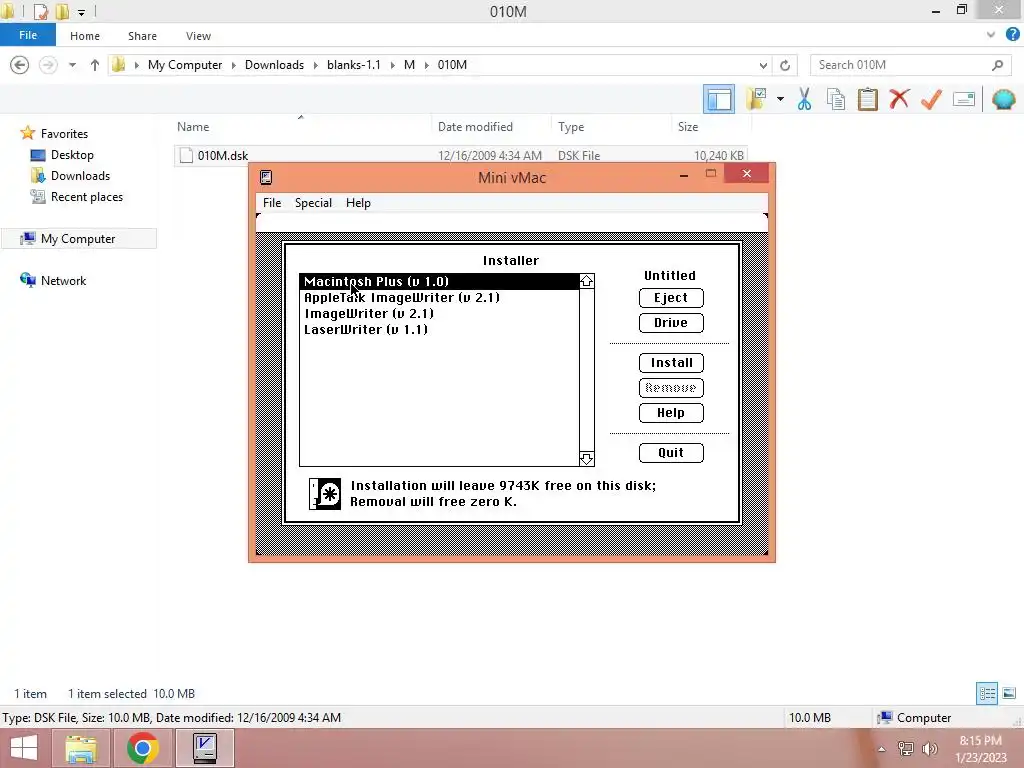Viewport: 1024px width, 768px height.
Task: Click the Quit button in Installer
Action: point(671,453)
